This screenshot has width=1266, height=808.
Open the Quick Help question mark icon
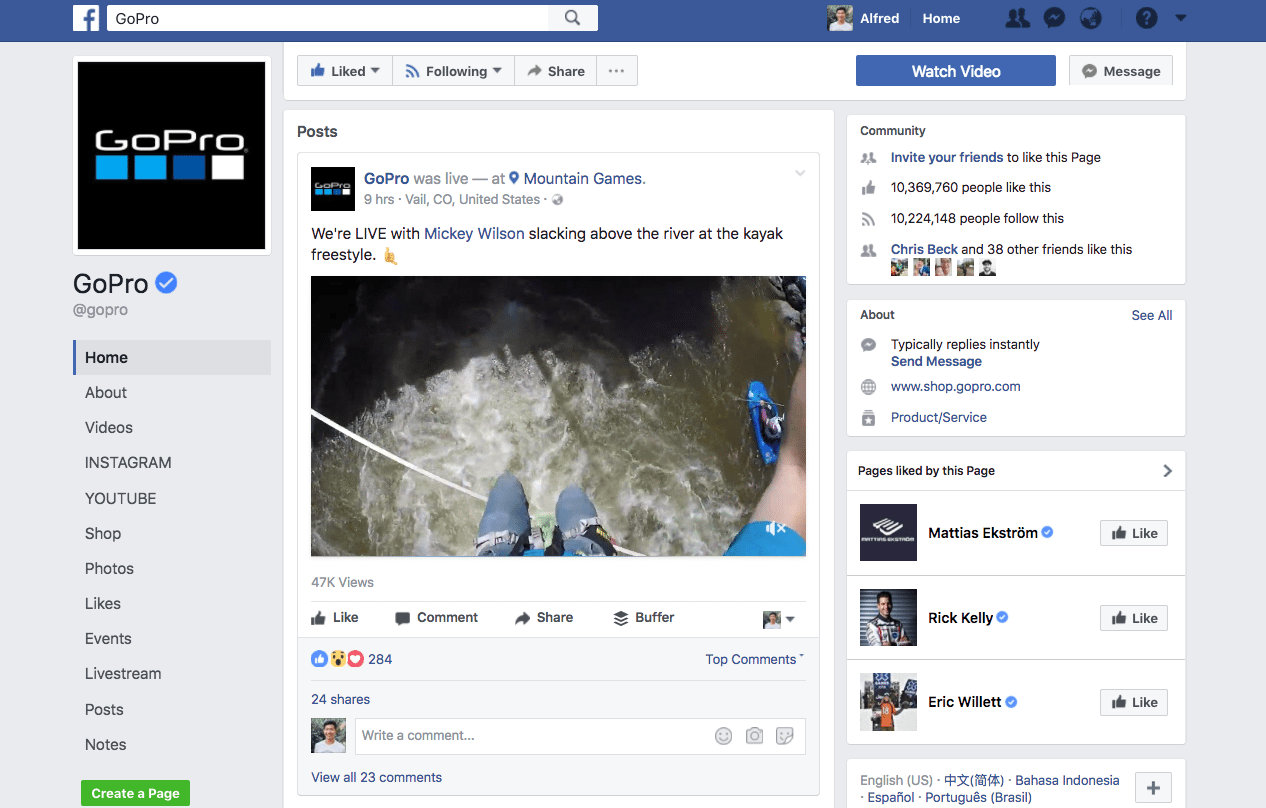(1145, 18)
